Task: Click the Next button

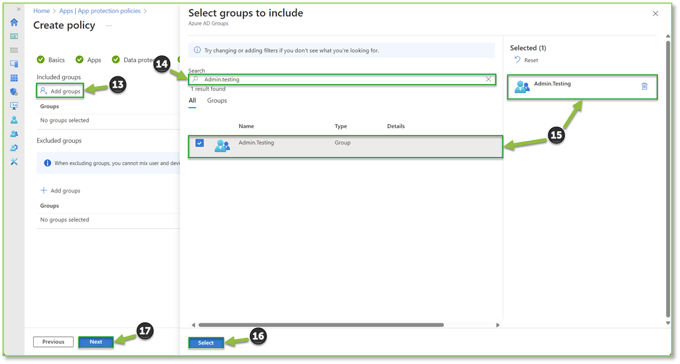Action: pyautogui.click(x=96, y=342)
